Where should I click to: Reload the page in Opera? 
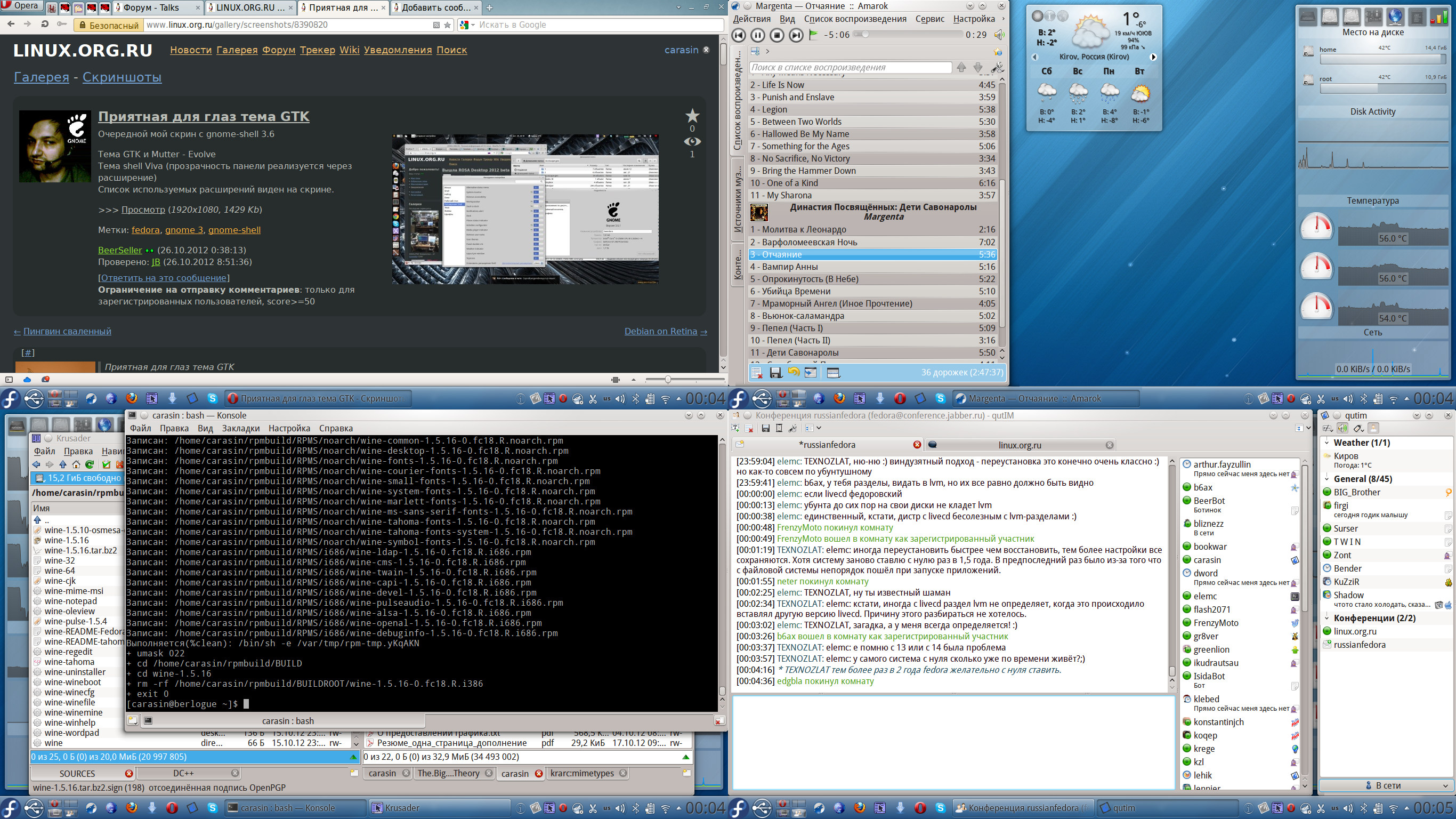click(45, 25)
